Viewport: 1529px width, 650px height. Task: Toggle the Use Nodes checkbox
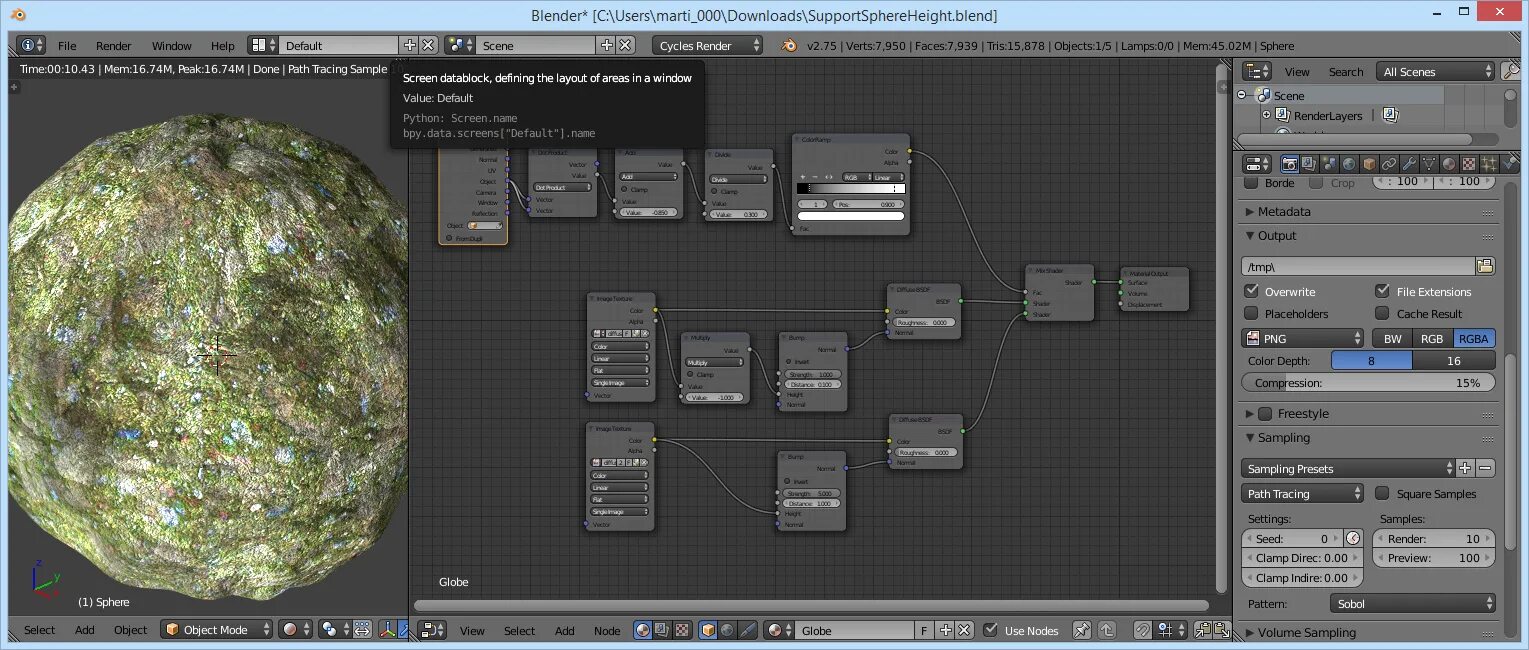pyautogui.click(x=990, y=630)
